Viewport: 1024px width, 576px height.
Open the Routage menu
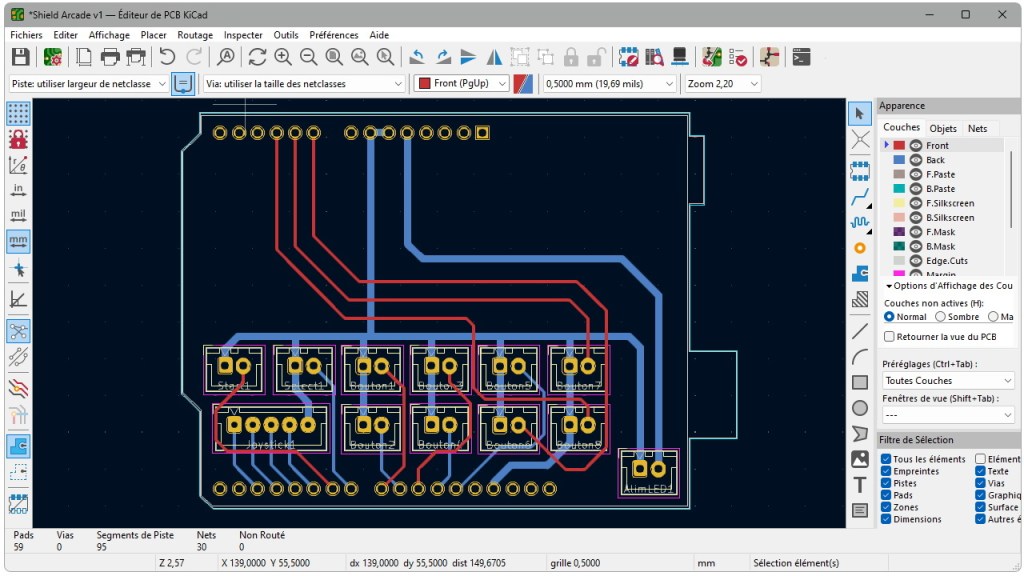click(x=195, y=34)
